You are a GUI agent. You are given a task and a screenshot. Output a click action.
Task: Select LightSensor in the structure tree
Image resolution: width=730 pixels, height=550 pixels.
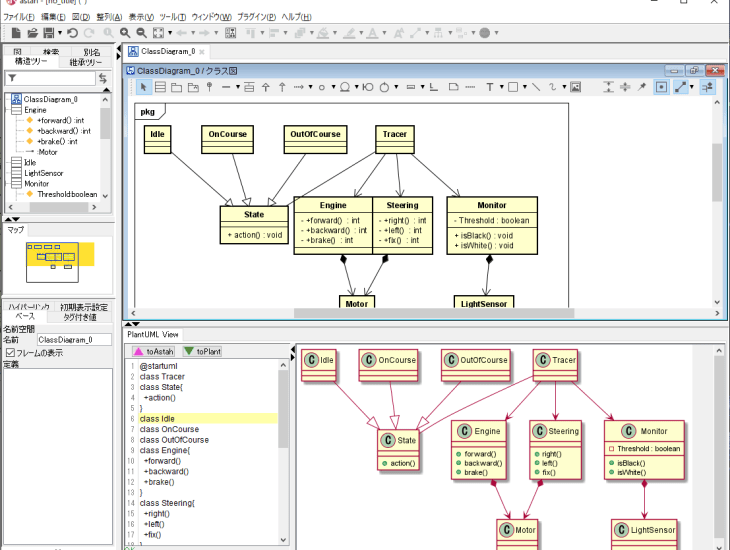pyautogui.click(x=43, y=173)
